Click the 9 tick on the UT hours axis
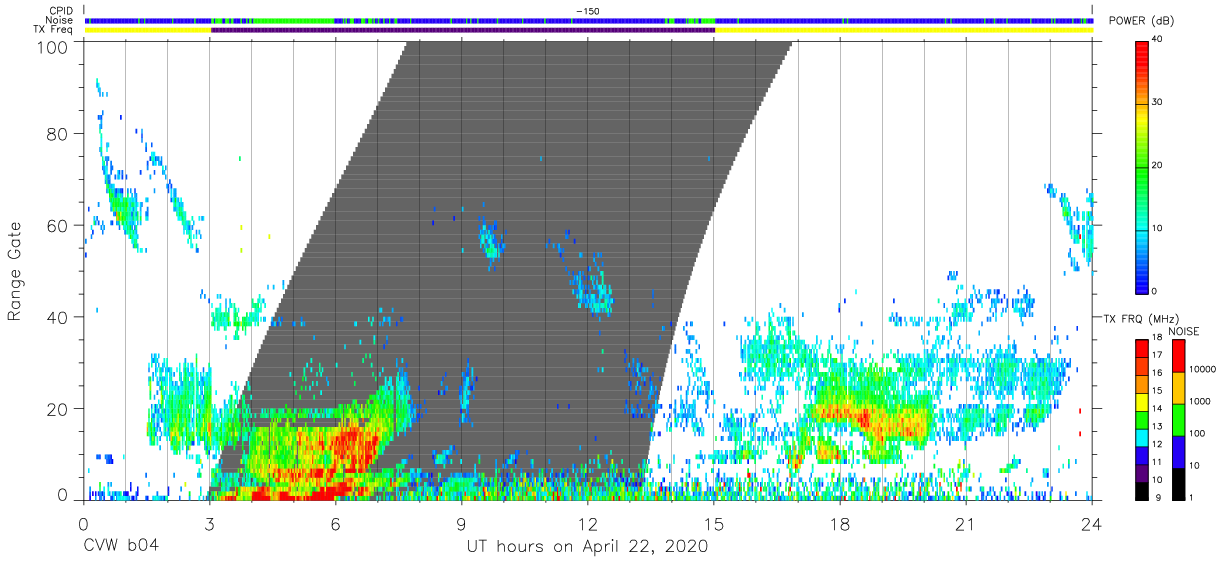The image size is (1228, 567). 461,524
